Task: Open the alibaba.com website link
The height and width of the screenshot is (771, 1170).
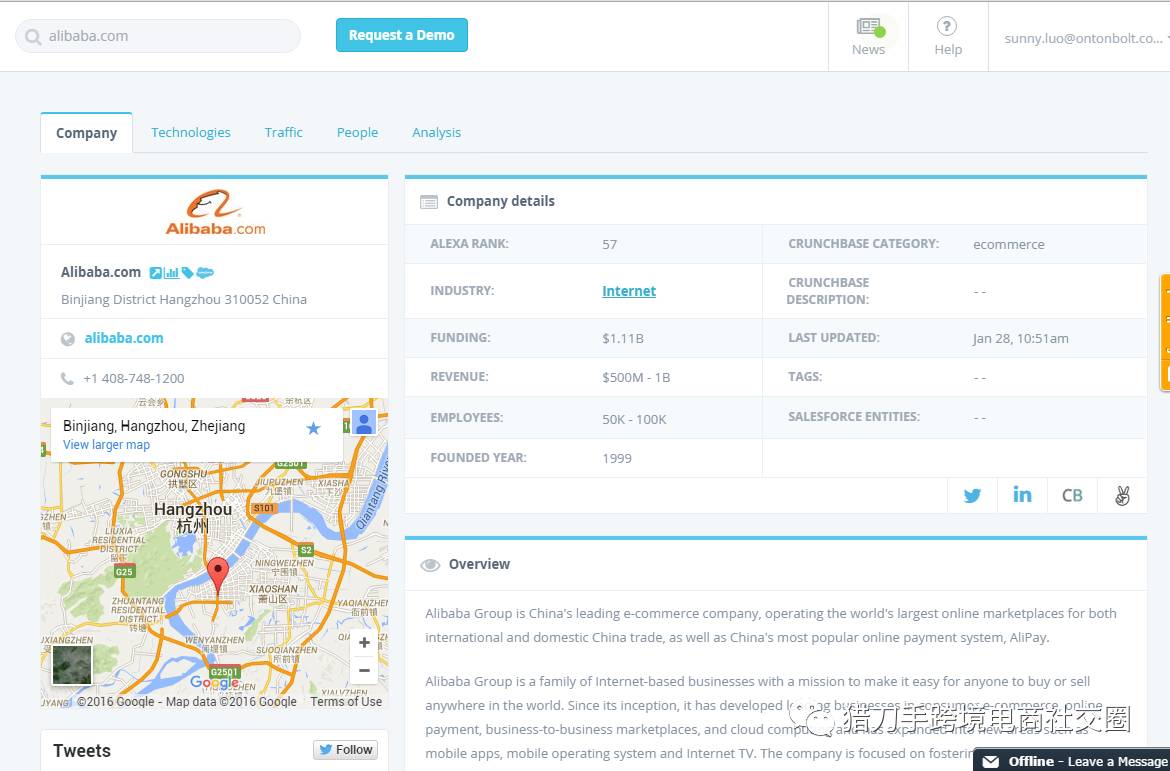Action: click(x=124, y=338)
